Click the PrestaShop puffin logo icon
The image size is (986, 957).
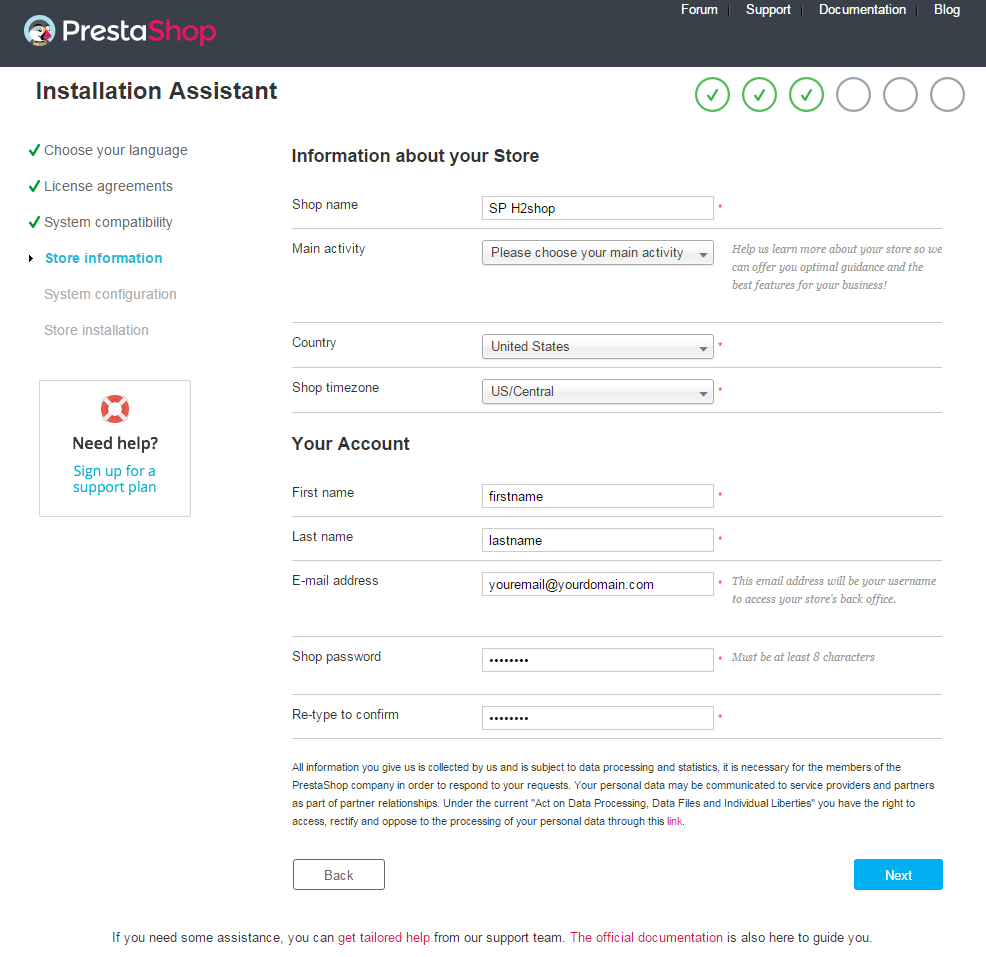39,31
